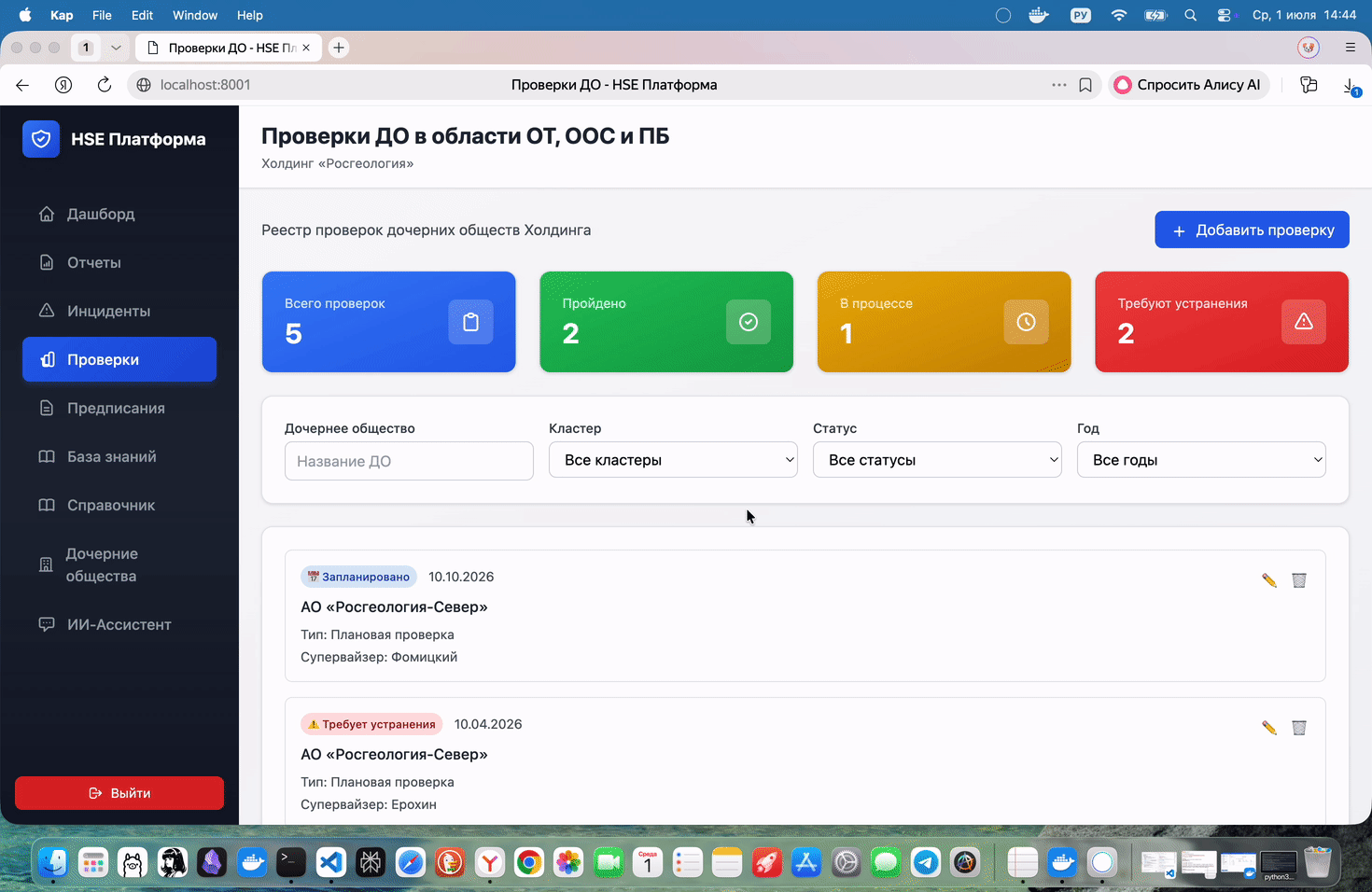Edit the Запланировано 10.10.2026 check with pencil icon
This screenshot has height=892, width=1372.
tap(1269, 580)
